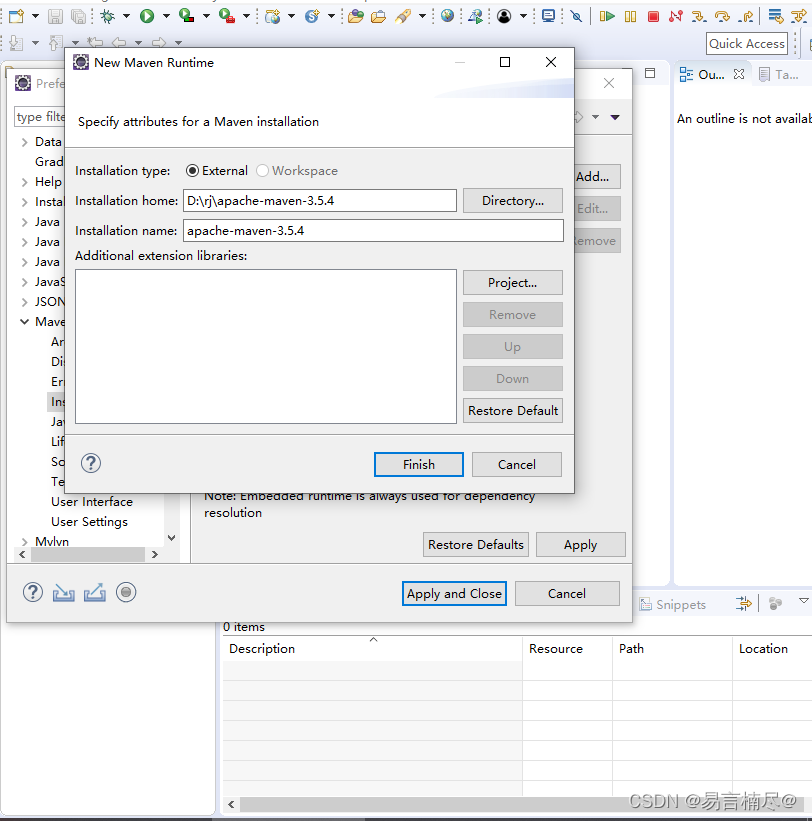This screenshot has width=812, height=821.
Task: Switch to the Snippets tab
Action: coord(673,605)
